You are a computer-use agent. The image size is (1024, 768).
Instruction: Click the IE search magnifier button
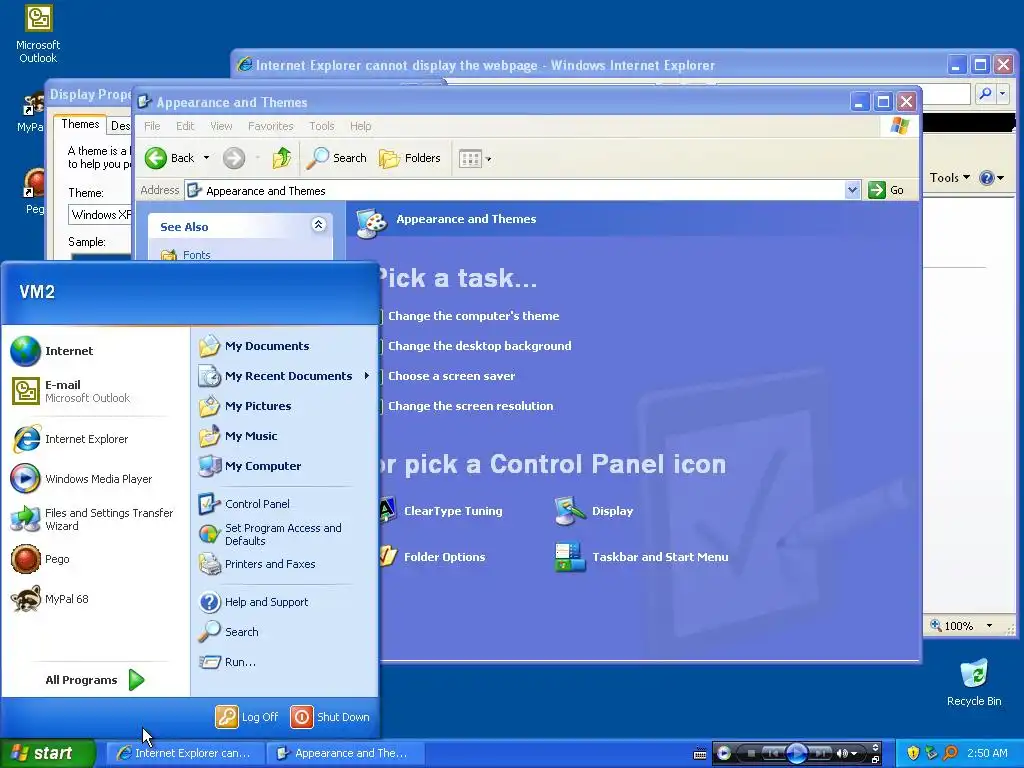point(985,94)
